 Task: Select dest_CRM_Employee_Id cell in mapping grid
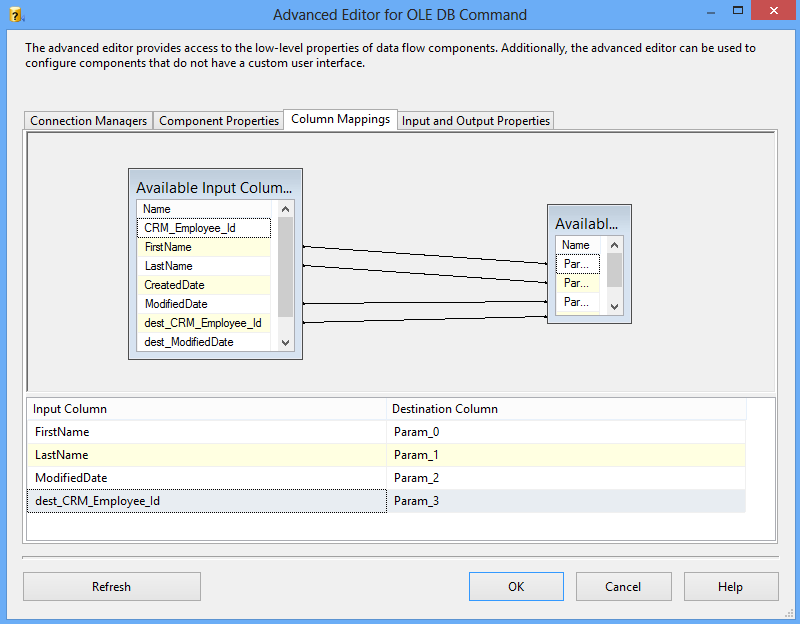[x=207, y=501]
